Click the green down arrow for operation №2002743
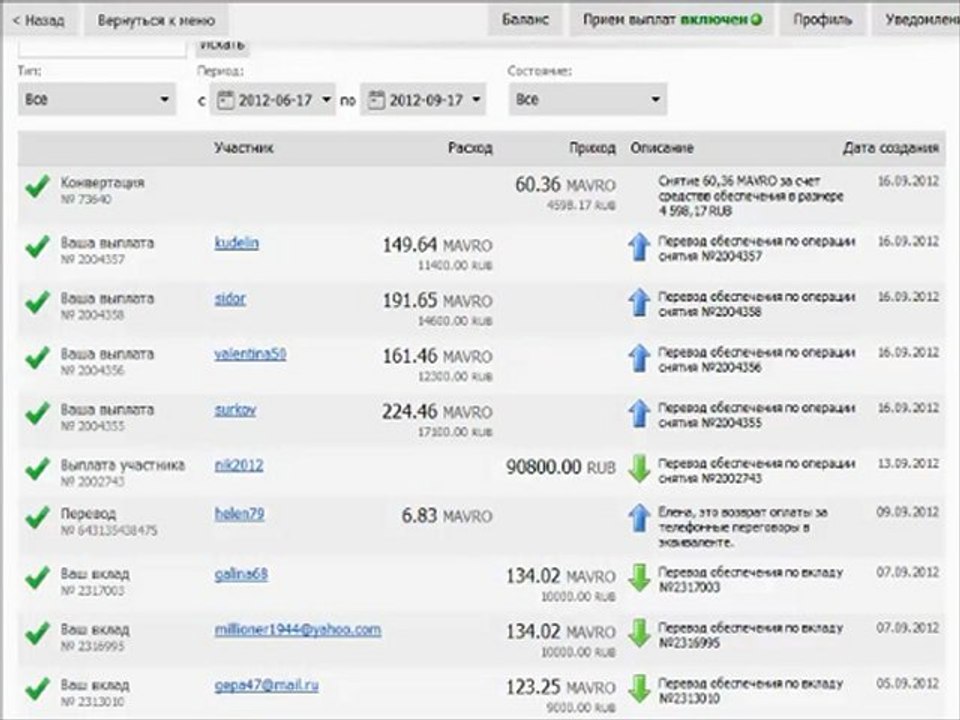Image resolution: width=960 pixels, height=720 pixels. [639, 469]
